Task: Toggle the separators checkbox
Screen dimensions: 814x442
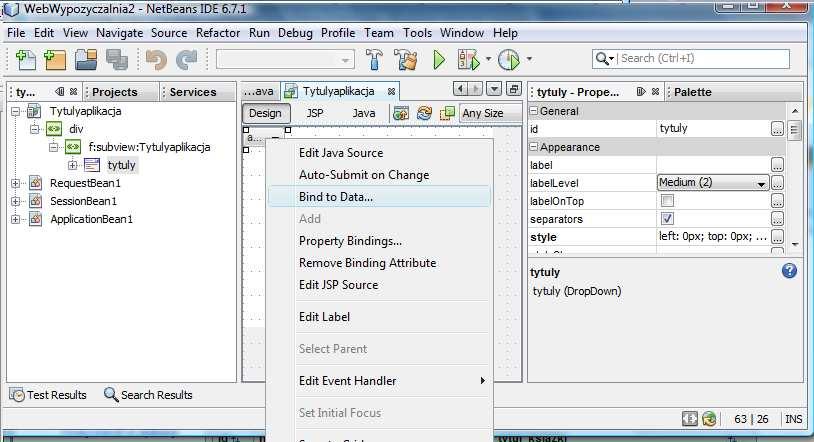Action: click(668, 219)
